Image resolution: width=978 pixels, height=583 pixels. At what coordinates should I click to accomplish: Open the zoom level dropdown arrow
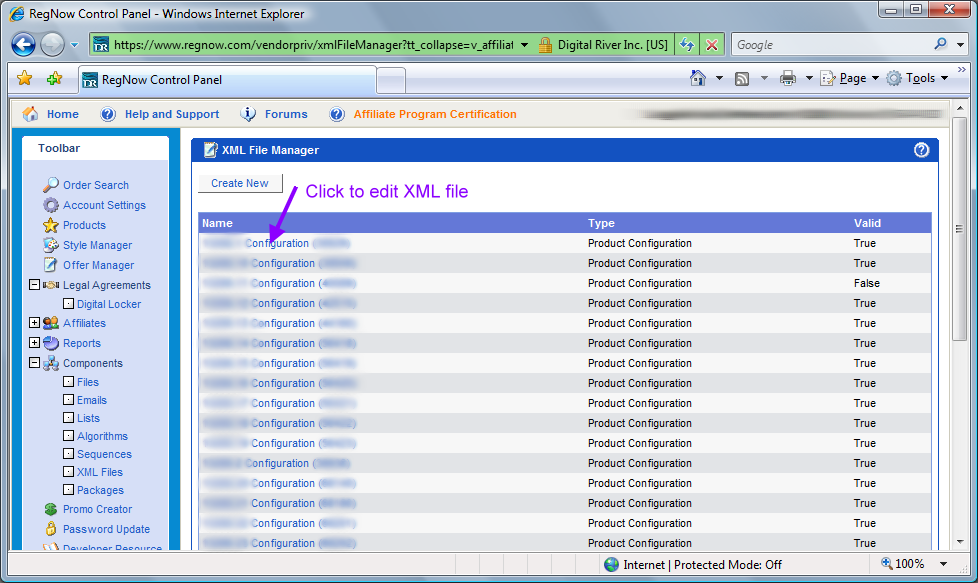click(943, 564)
